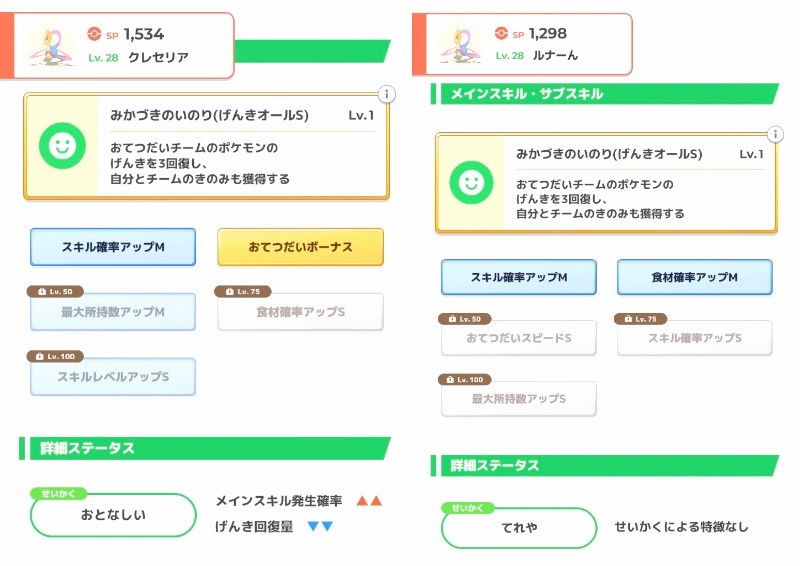Select left スキル確率アップM subskill button
This screenshot has width=800, height=566.
(113, 247)
